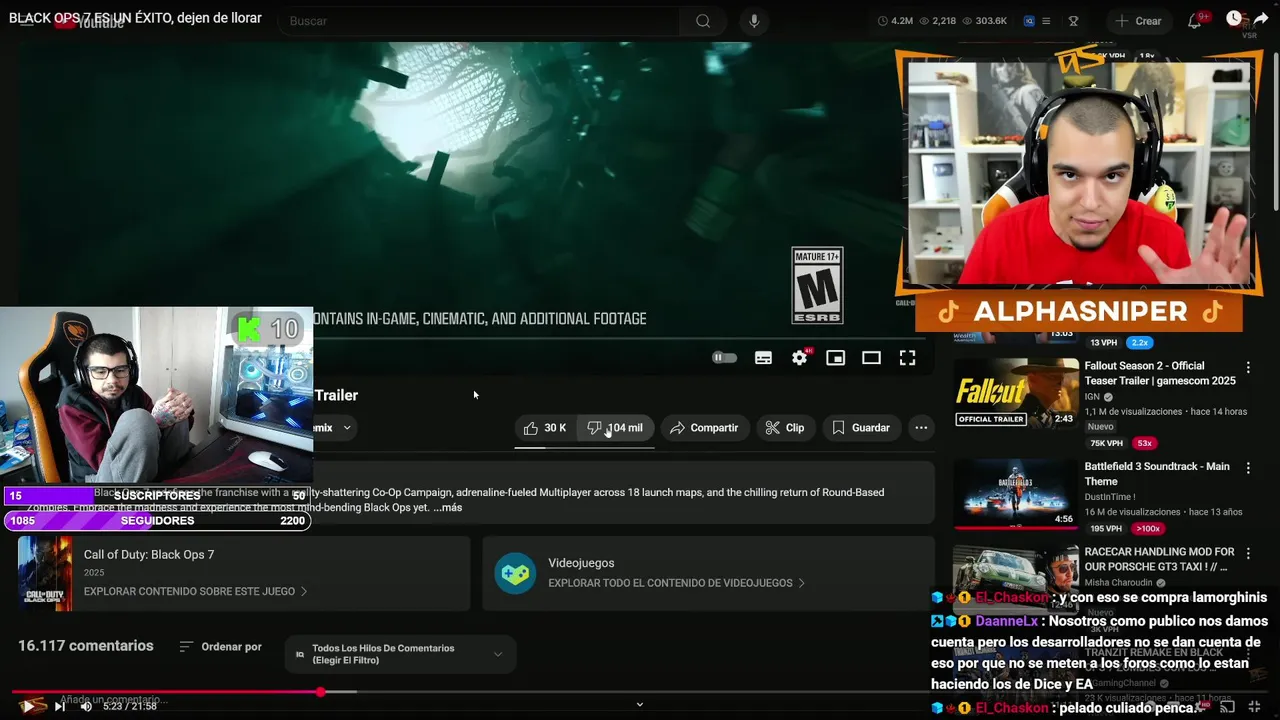Click the trophy icon in header
This screenshot has width=1280, height=720.
[1074, 21]
